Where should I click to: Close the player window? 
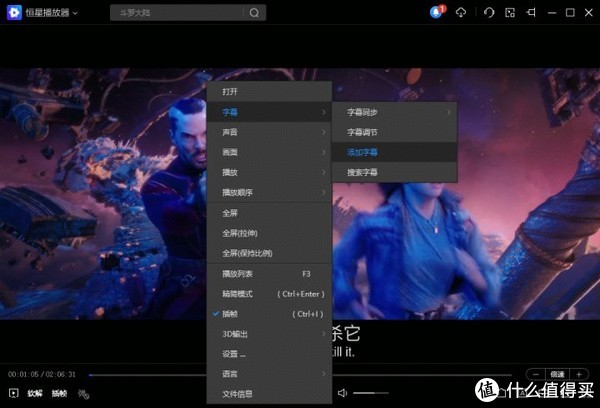pyautogui.click(x=589, y=13)
